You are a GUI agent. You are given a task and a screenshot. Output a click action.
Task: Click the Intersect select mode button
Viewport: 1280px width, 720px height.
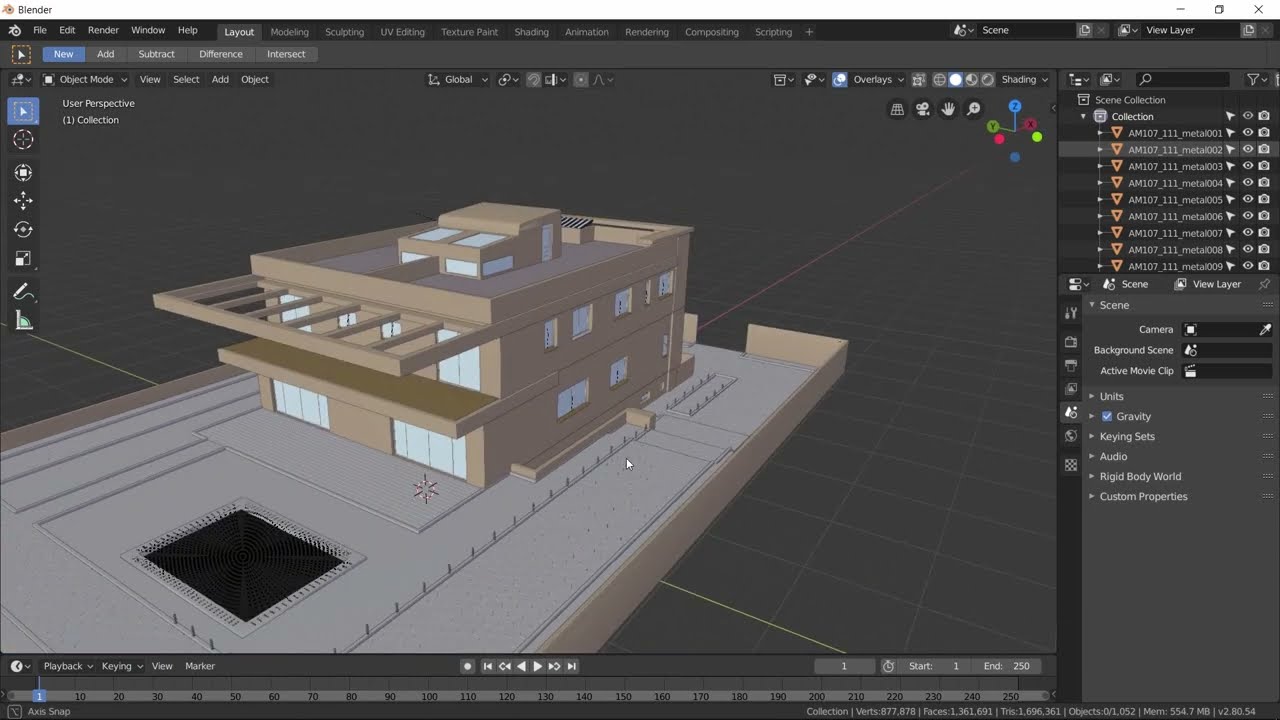point(286,54)
